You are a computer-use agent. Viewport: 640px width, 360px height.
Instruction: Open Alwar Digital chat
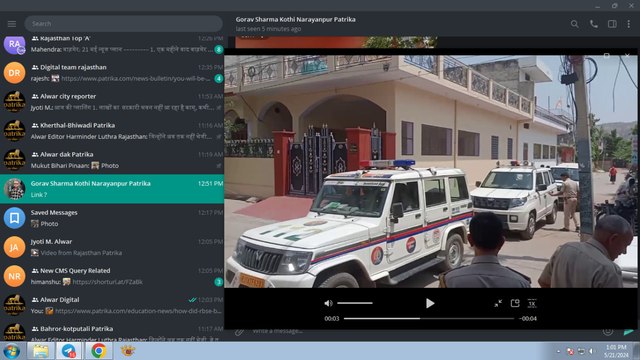coord(112,305)
